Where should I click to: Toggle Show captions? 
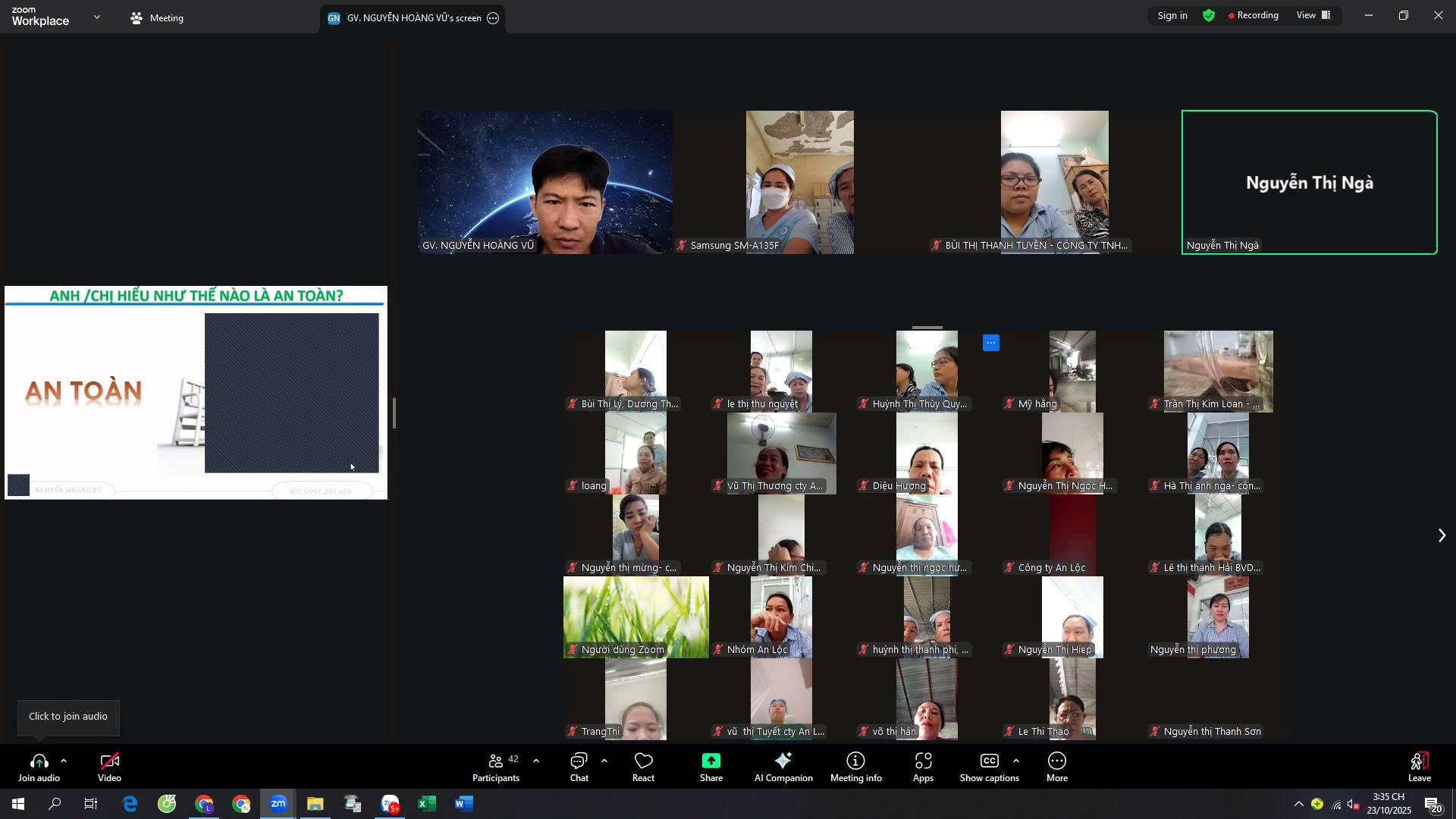[989, 767]
